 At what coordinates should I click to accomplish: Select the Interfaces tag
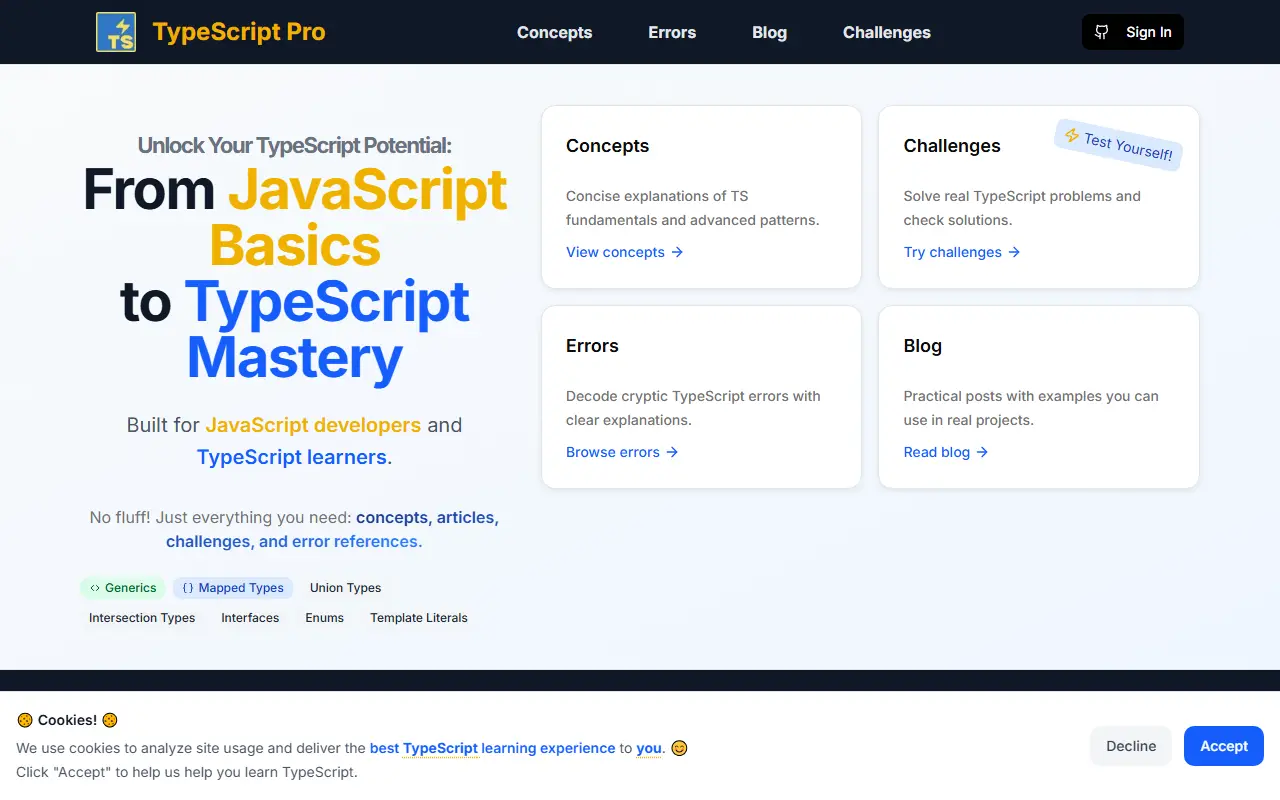pos(250,618)
